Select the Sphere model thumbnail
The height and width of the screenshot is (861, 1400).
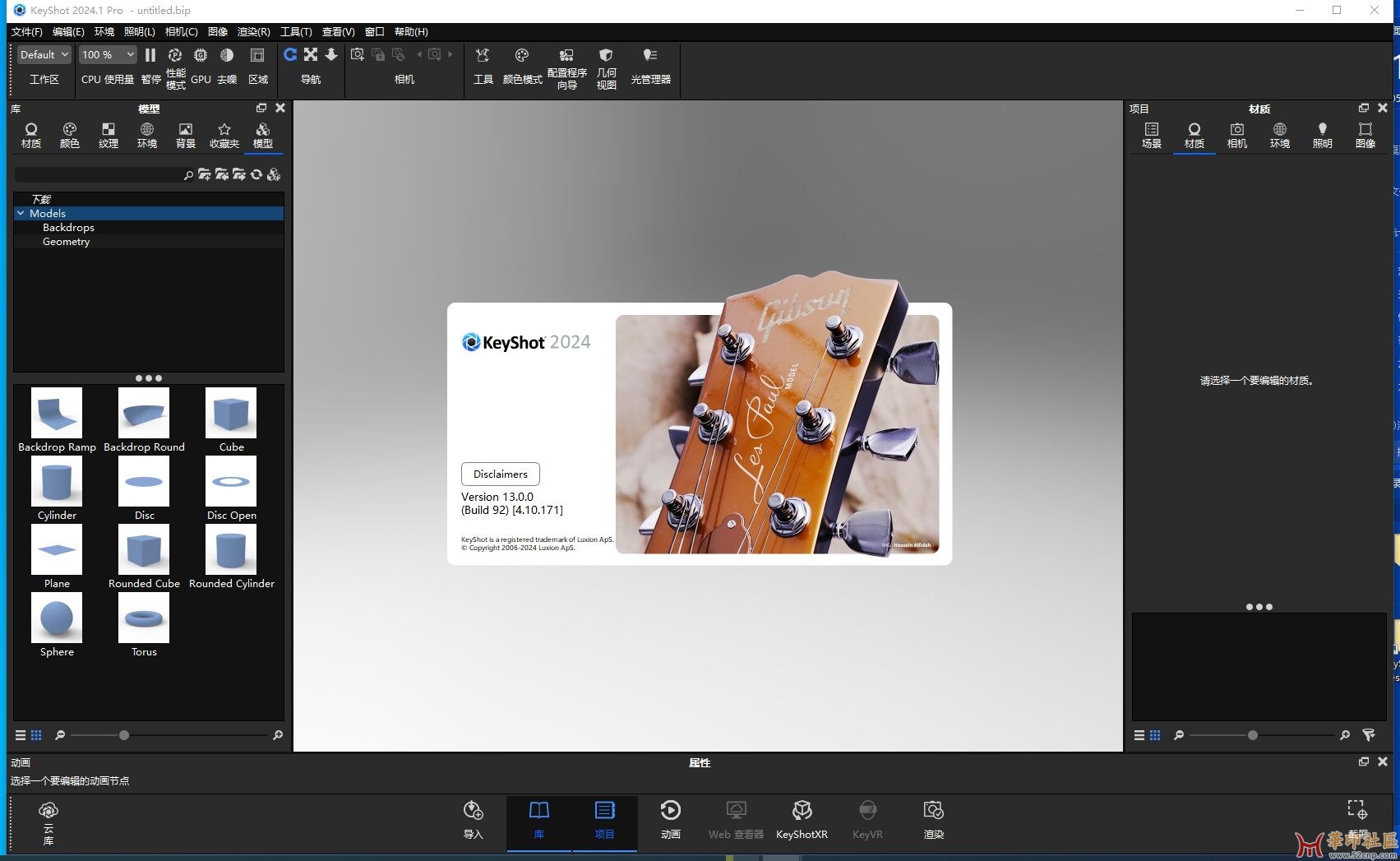pos(57,618)
